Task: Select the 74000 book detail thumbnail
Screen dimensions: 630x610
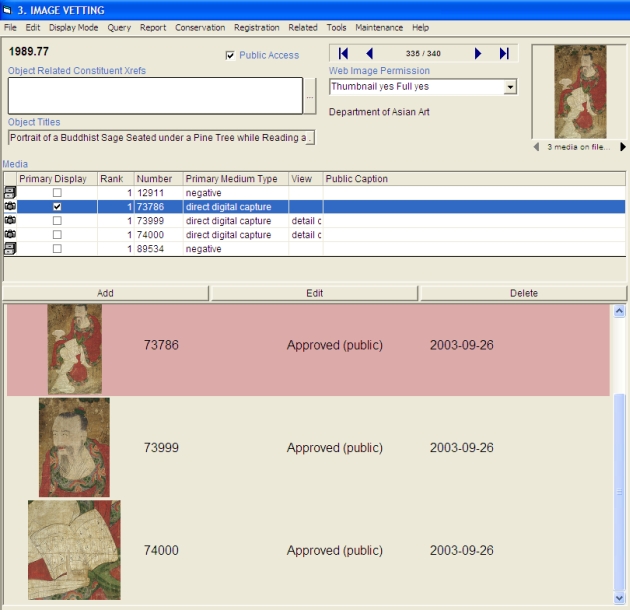Action: pyautogui.click(x=74, y=549)
